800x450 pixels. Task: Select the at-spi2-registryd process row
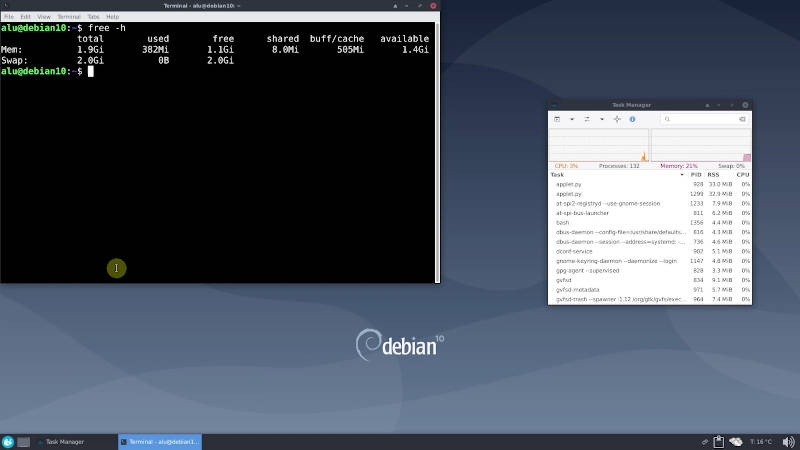pyautogui.click(x=649, y=203)
